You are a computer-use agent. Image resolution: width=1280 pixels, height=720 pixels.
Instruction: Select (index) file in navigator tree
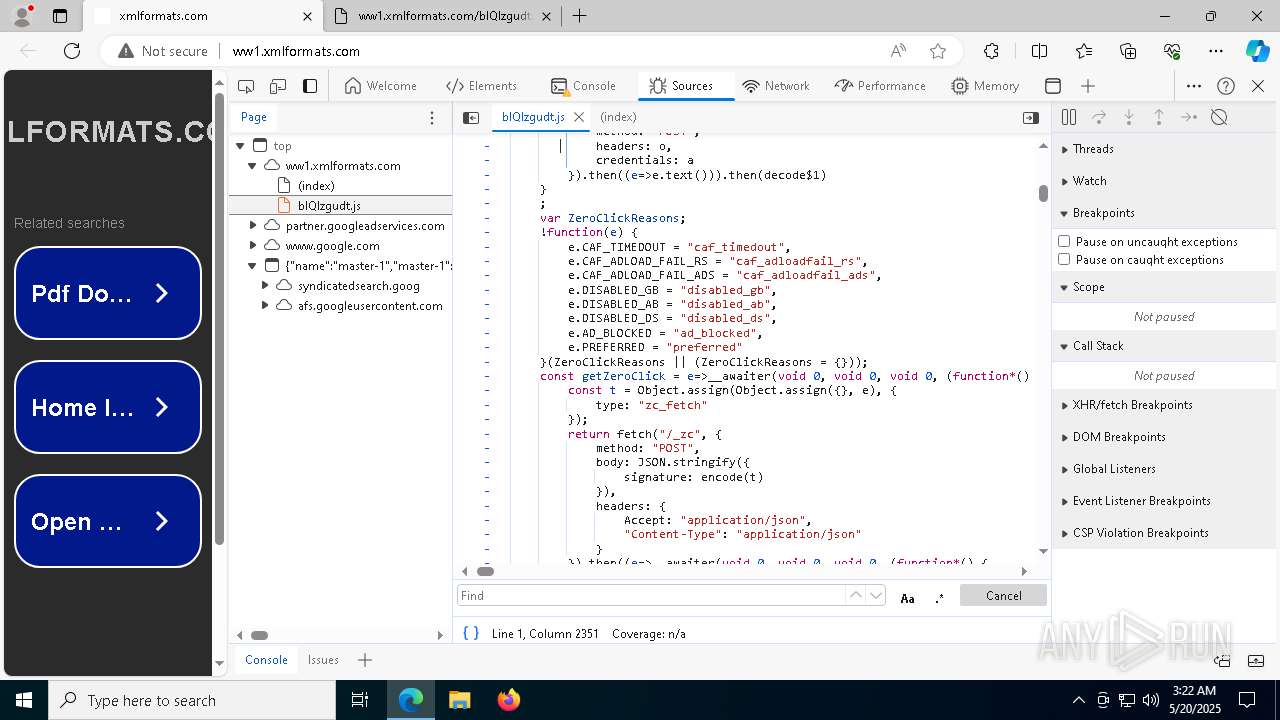[x=316, y=186]
